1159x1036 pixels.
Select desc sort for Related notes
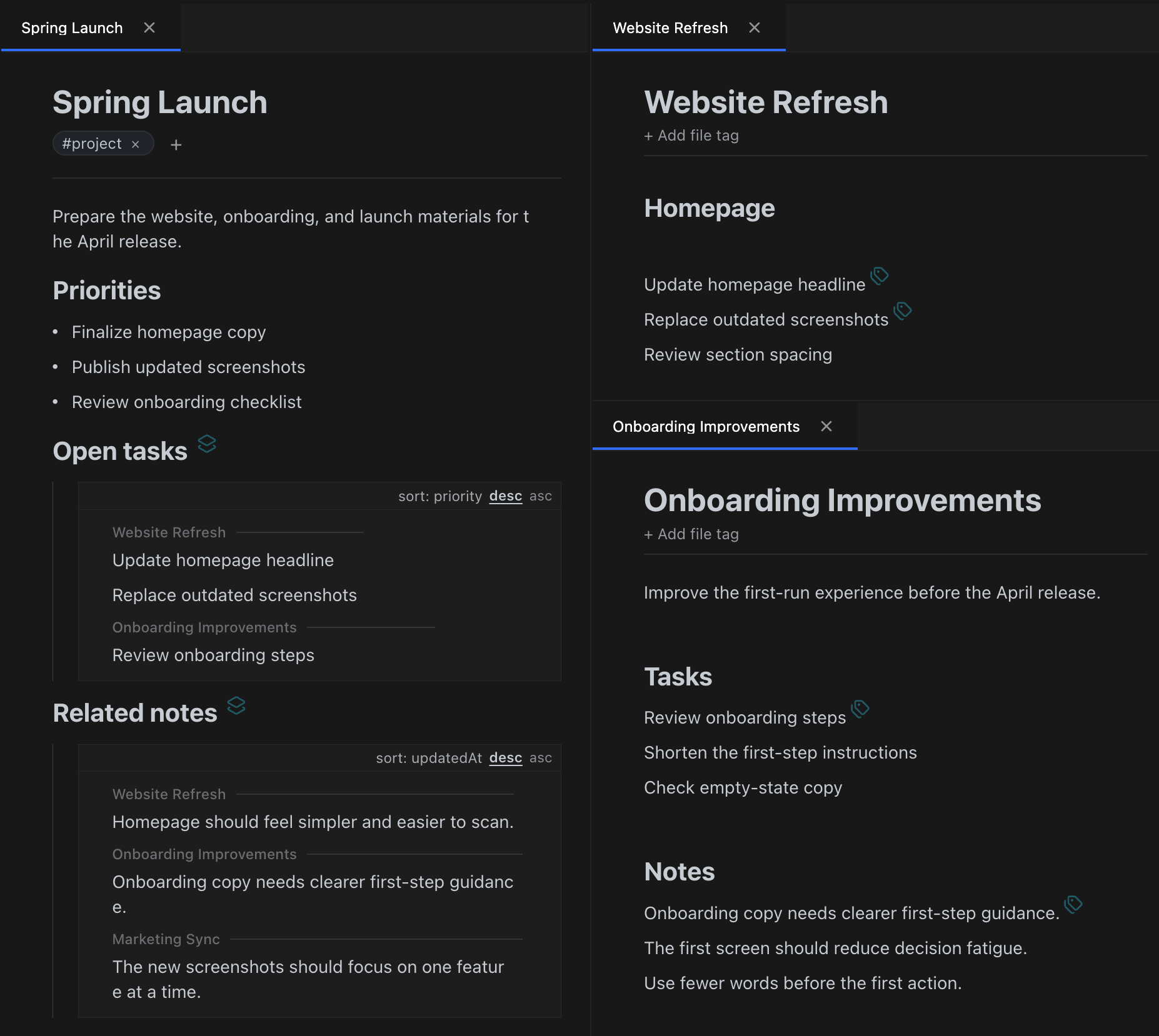coord(505,758)
